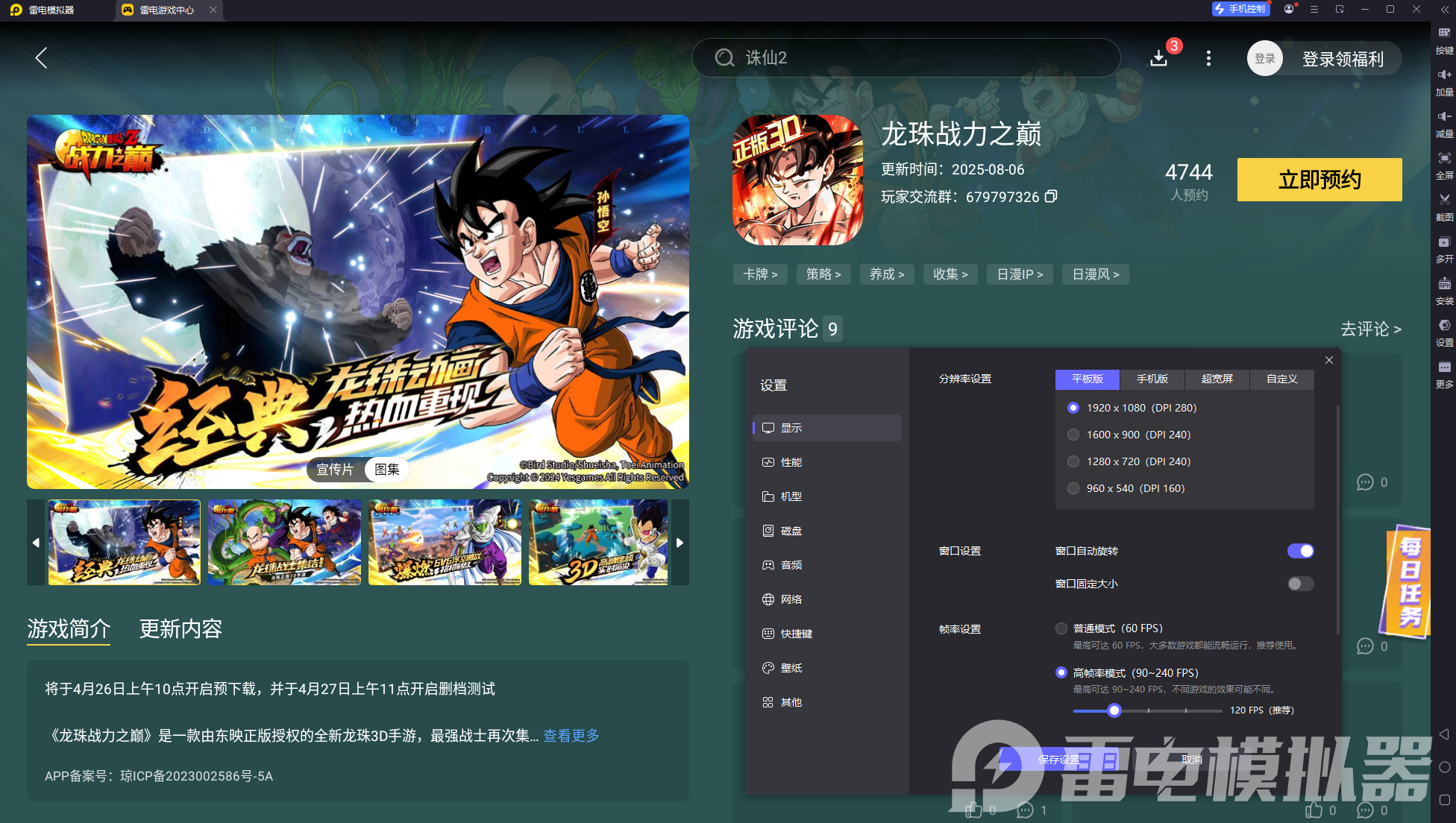Click the fullscreen icon in right sidebar
1456x823 pixels.
point(1444,158)
